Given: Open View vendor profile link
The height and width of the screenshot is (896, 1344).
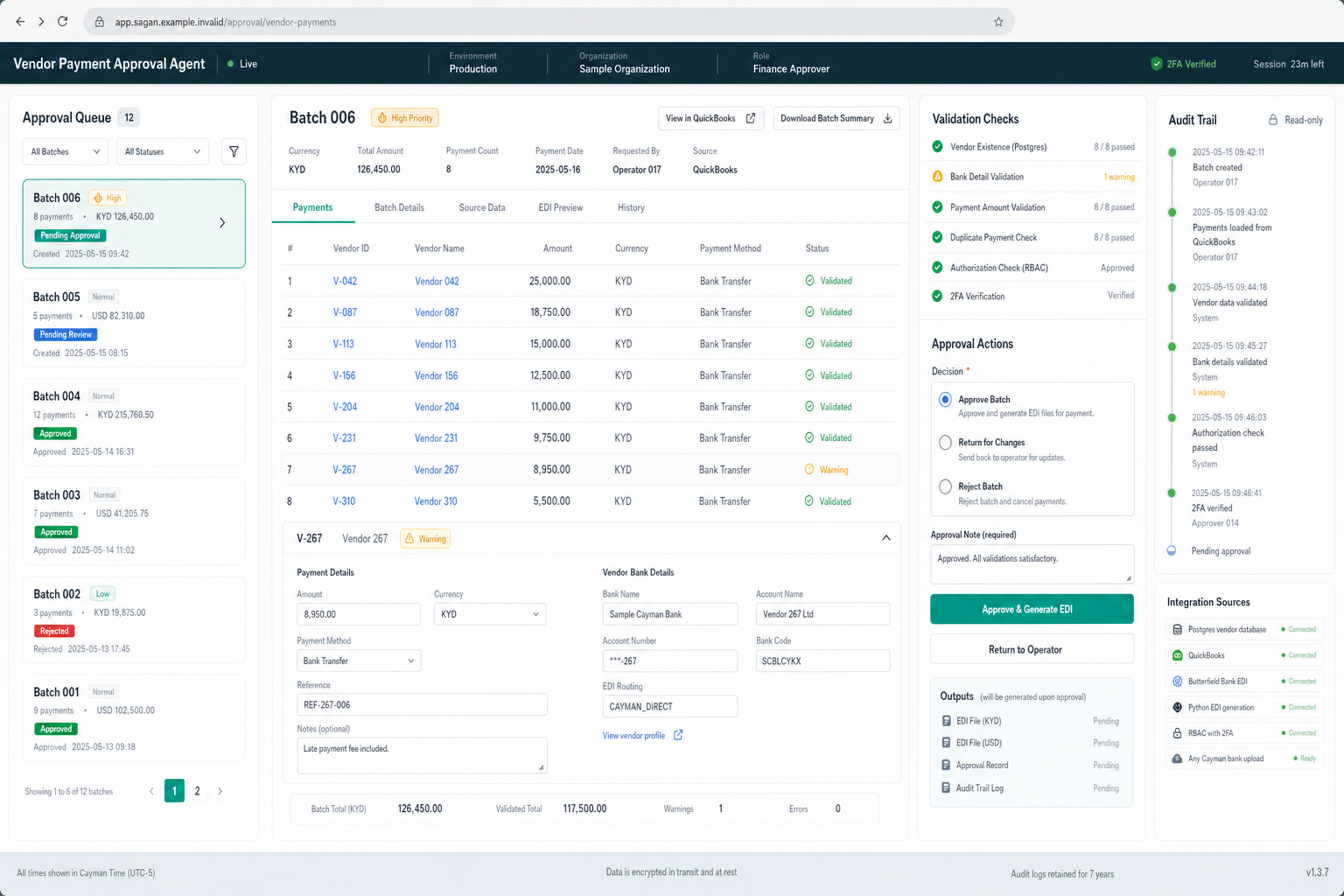Looking at the screenshot, I should 633,736.
